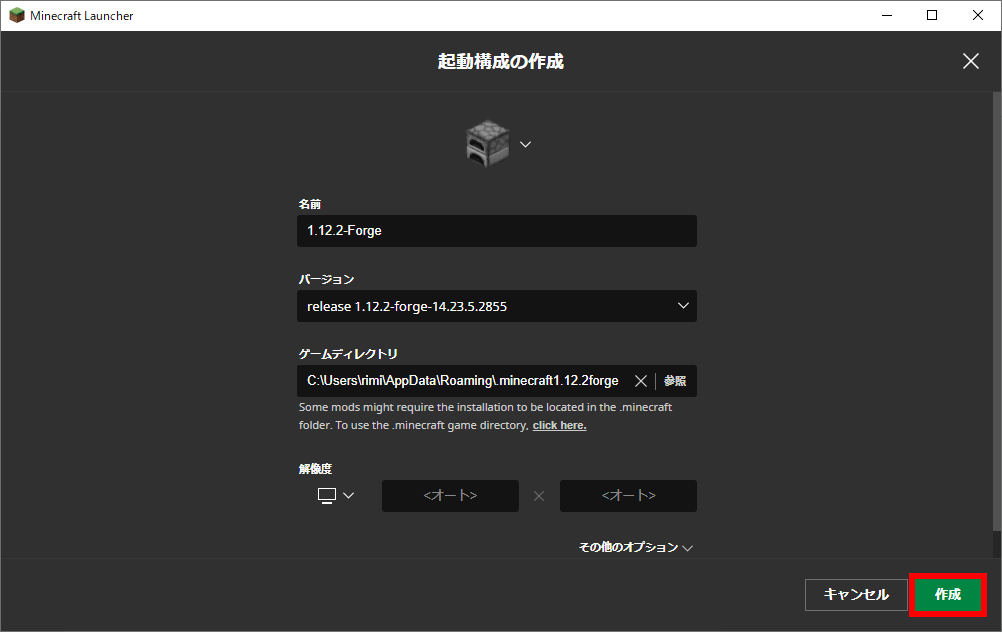The image size is (1002, 632).
Task: Click the monitor icon under 解像度
Action: click(x=324, y=495)
